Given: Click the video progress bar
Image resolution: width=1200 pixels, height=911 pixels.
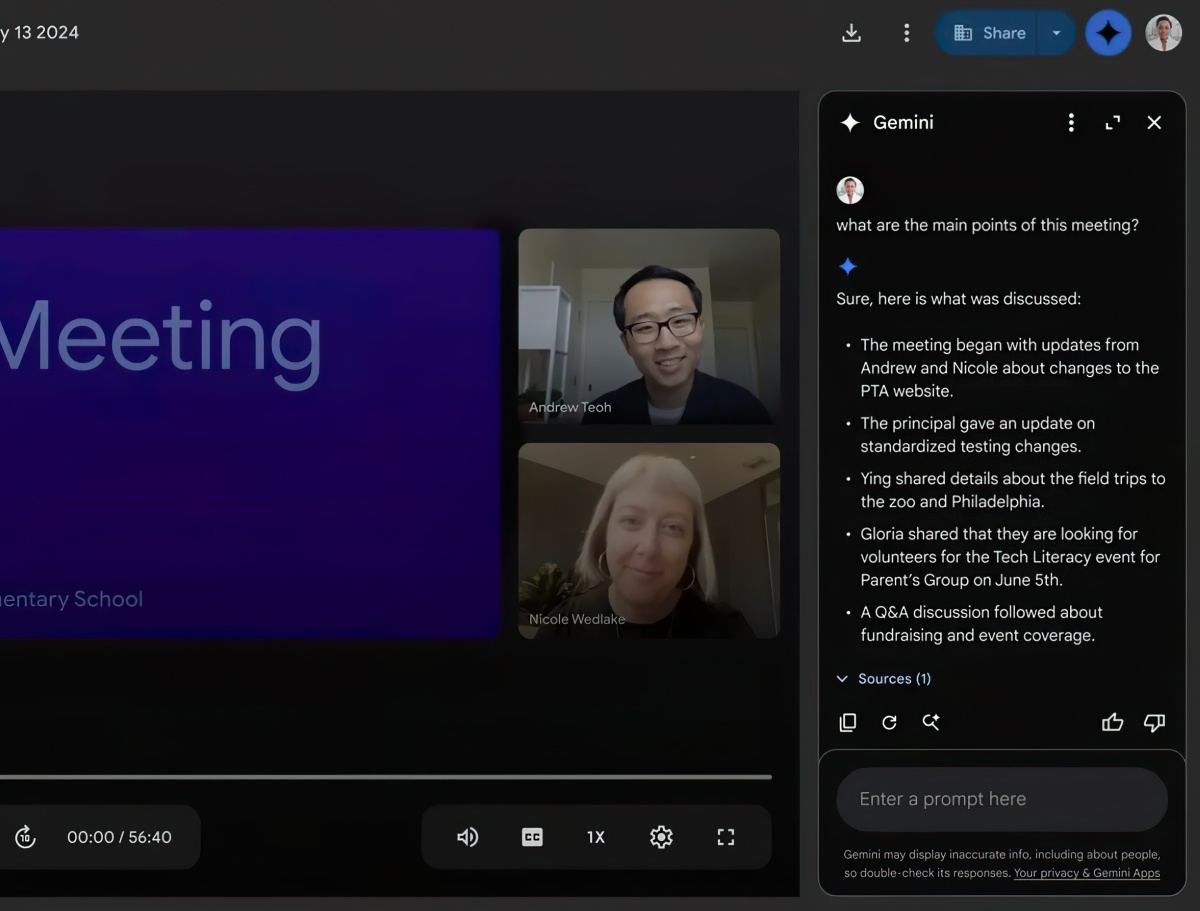Looking at the screenshot, I should tap(386, 776).
